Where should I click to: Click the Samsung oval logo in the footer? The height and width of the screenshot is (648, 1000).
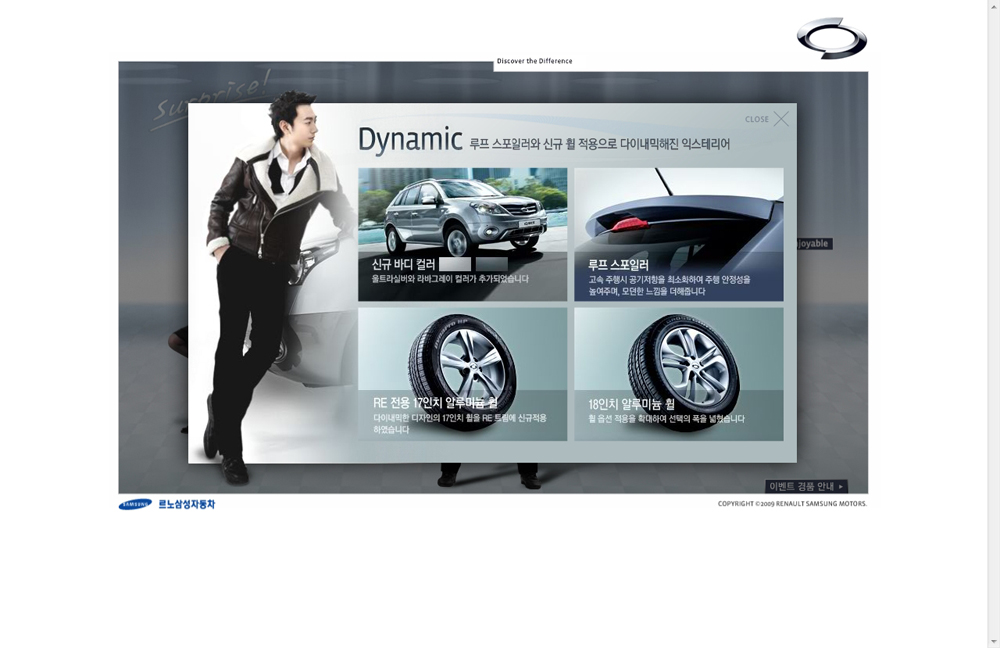(135, 504)
